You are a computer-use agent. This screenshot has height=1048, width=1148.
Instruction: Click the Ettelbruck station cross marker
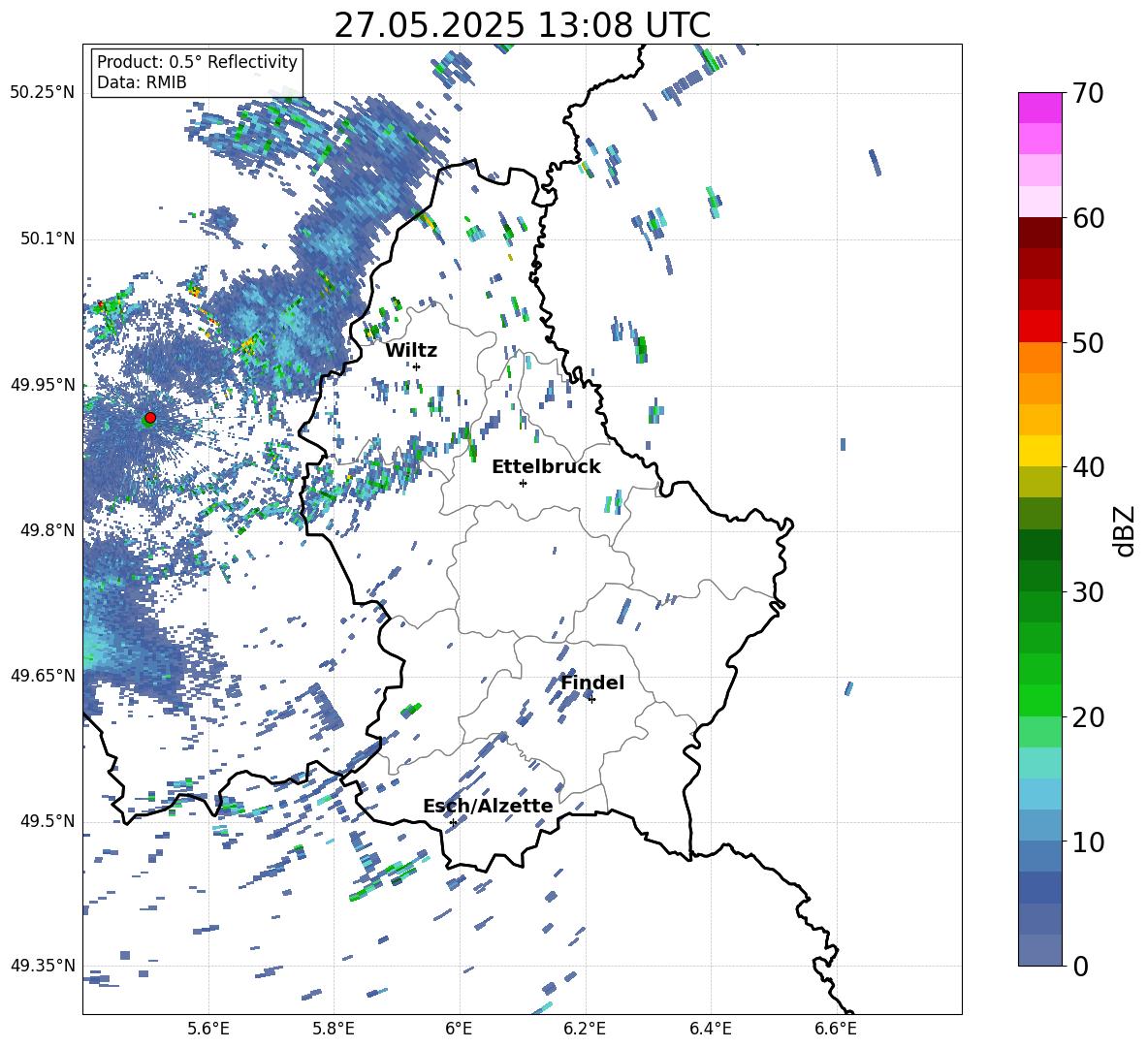point(523,483)
